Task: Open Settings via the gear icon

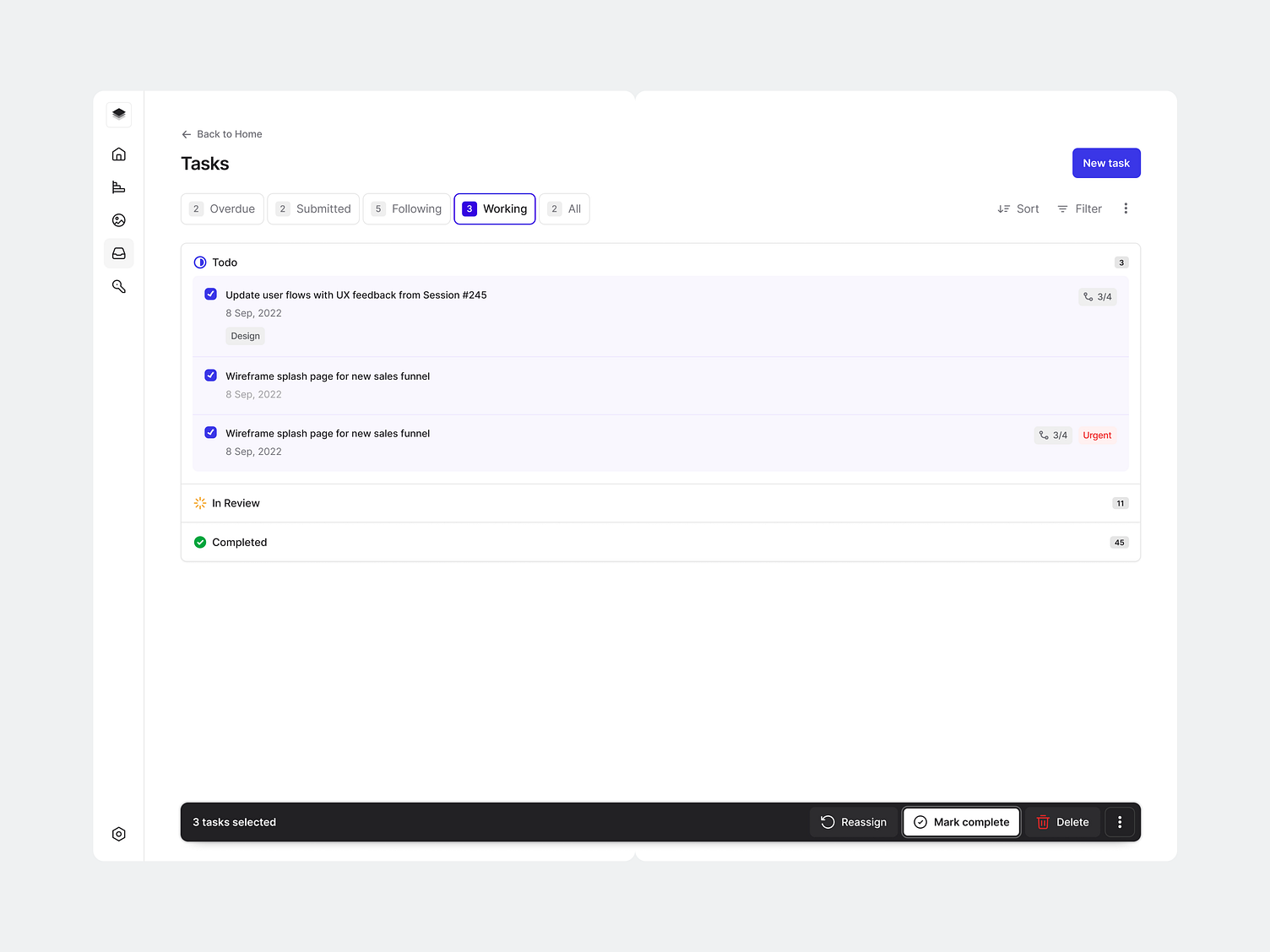Action: [x=118, y=834]
